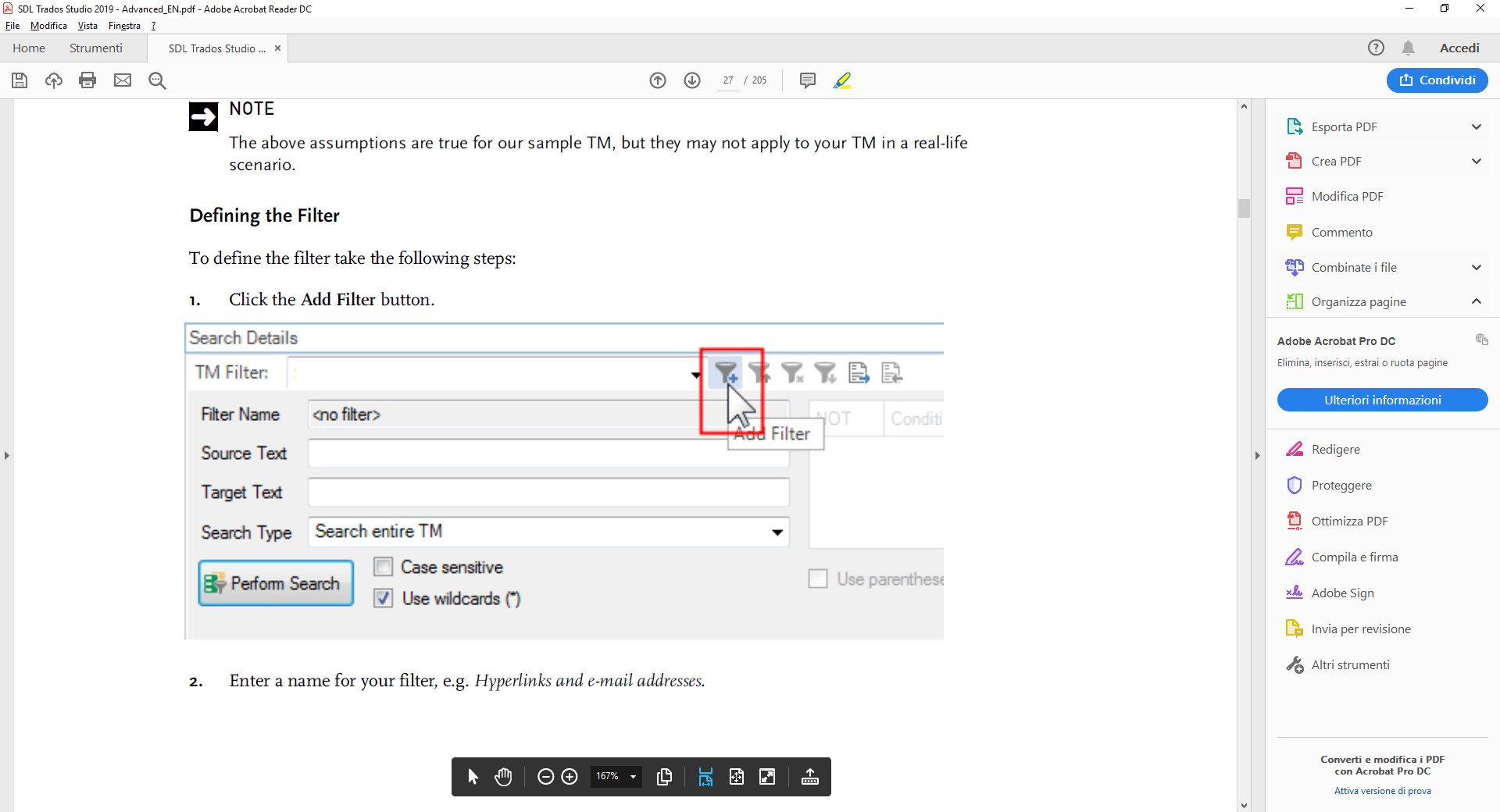The width and height of the screenshot is (1500, 812).
Task: Send file by email envelope icon
Action: click(x=123, y=80)
